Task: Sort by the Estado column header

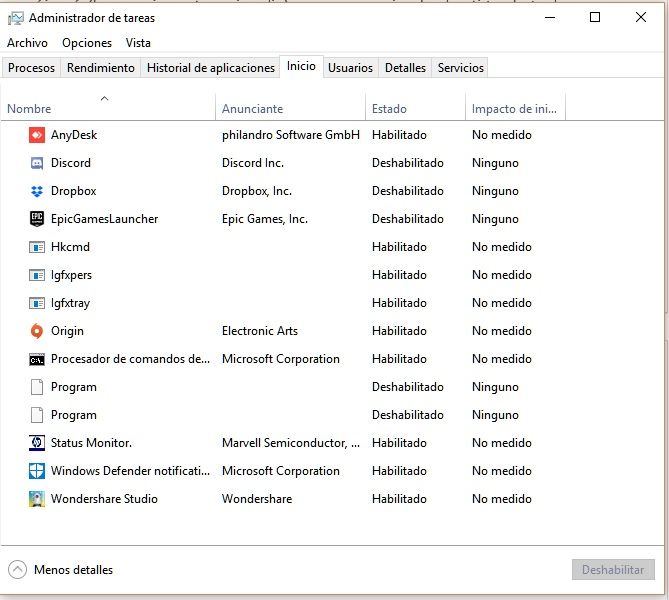Action: click(x=389, y=109)
